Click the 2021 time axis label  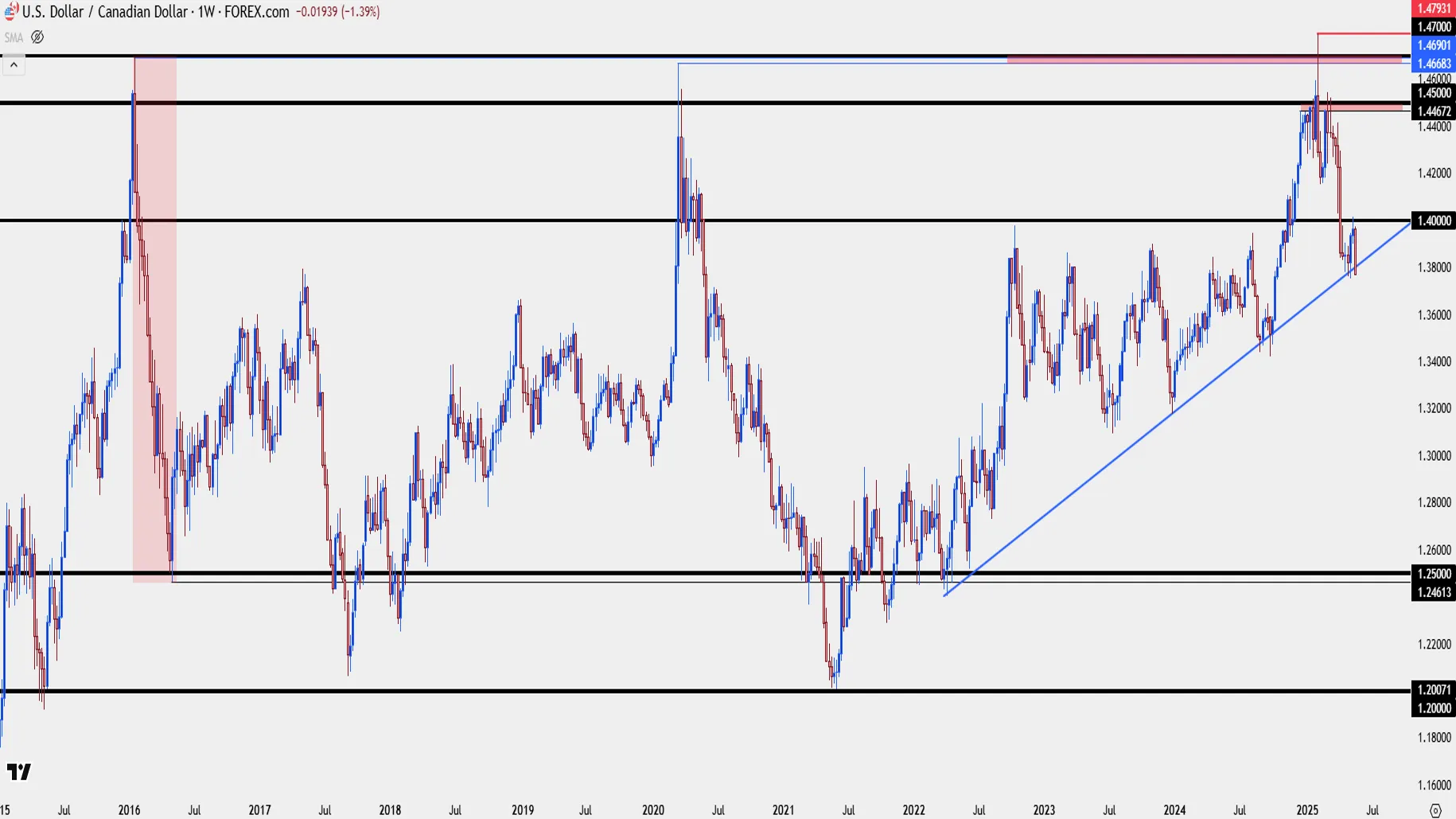point(784,810)
